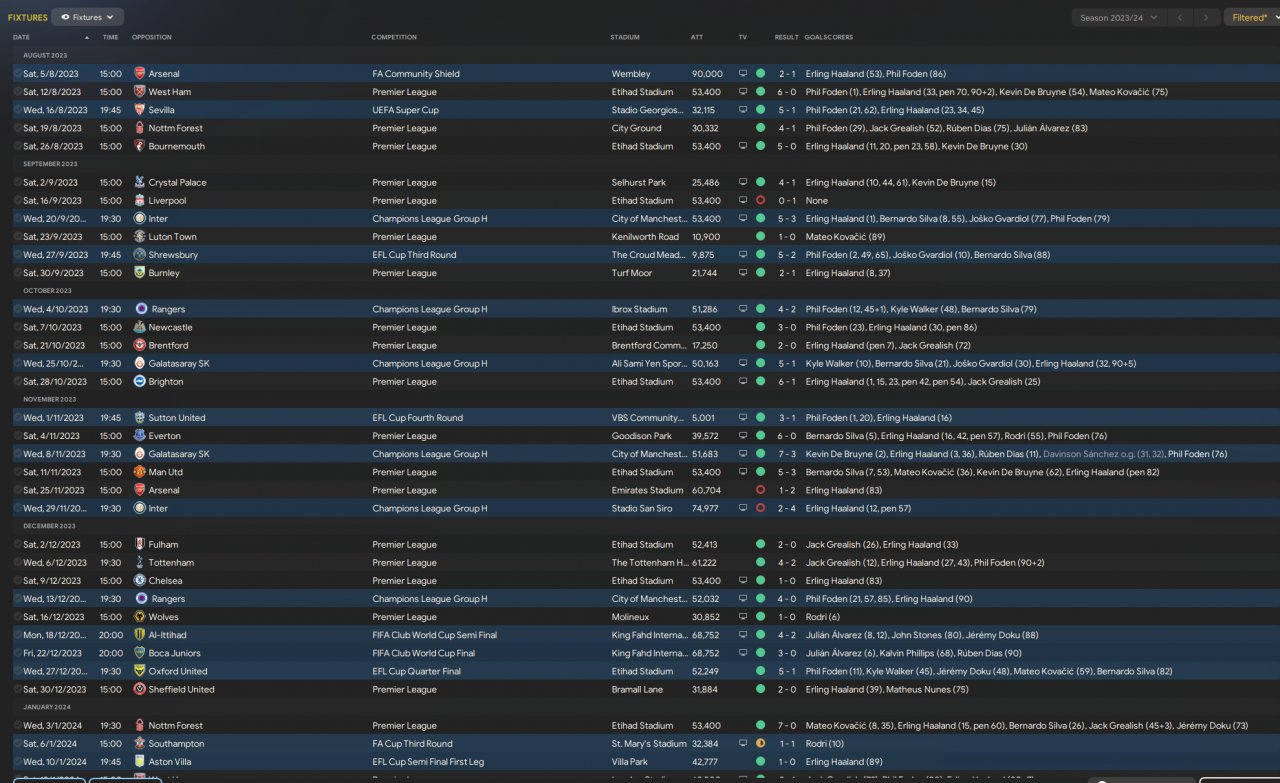Open the Wembley stadium link

[x=631, y=74]
